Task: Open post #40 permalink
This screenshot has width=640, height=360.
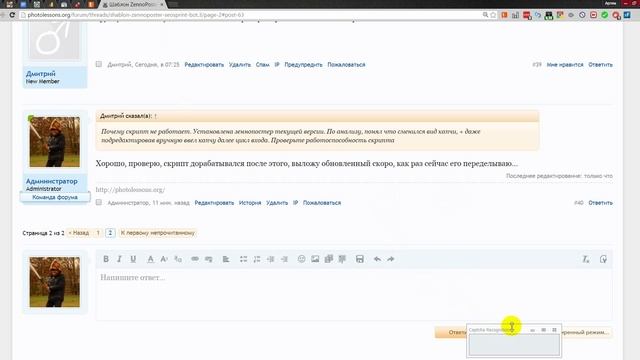Action: pyautogui.click(x=578, y=203)
